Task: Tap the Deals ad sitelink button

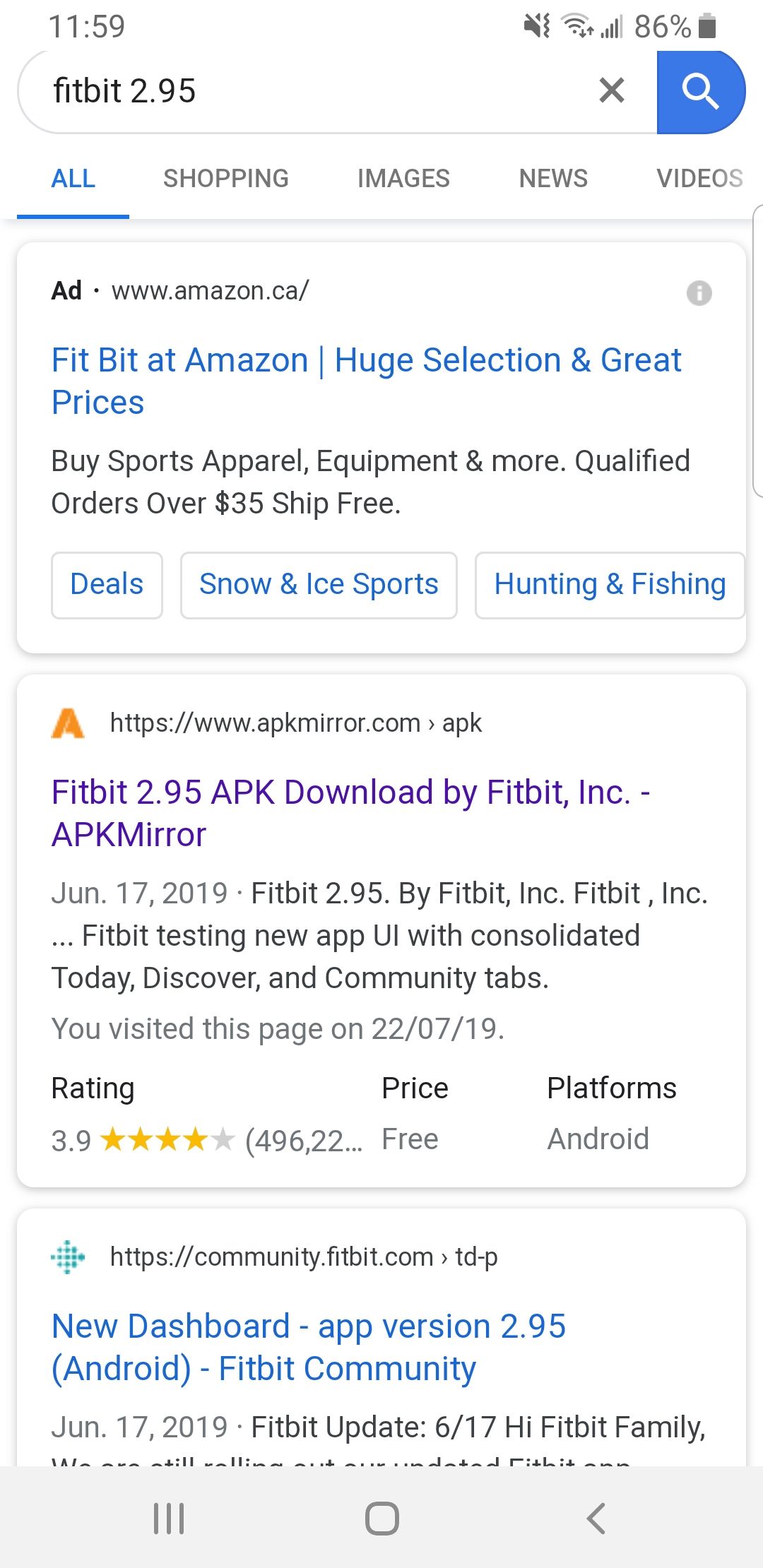Action: coord(107,585)
